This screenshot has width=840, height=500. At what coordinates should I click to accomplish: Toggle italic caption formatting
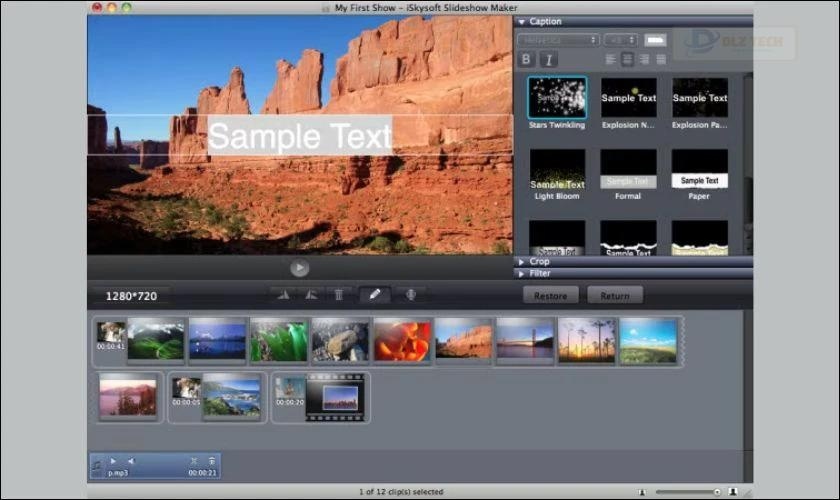(548, 59)
